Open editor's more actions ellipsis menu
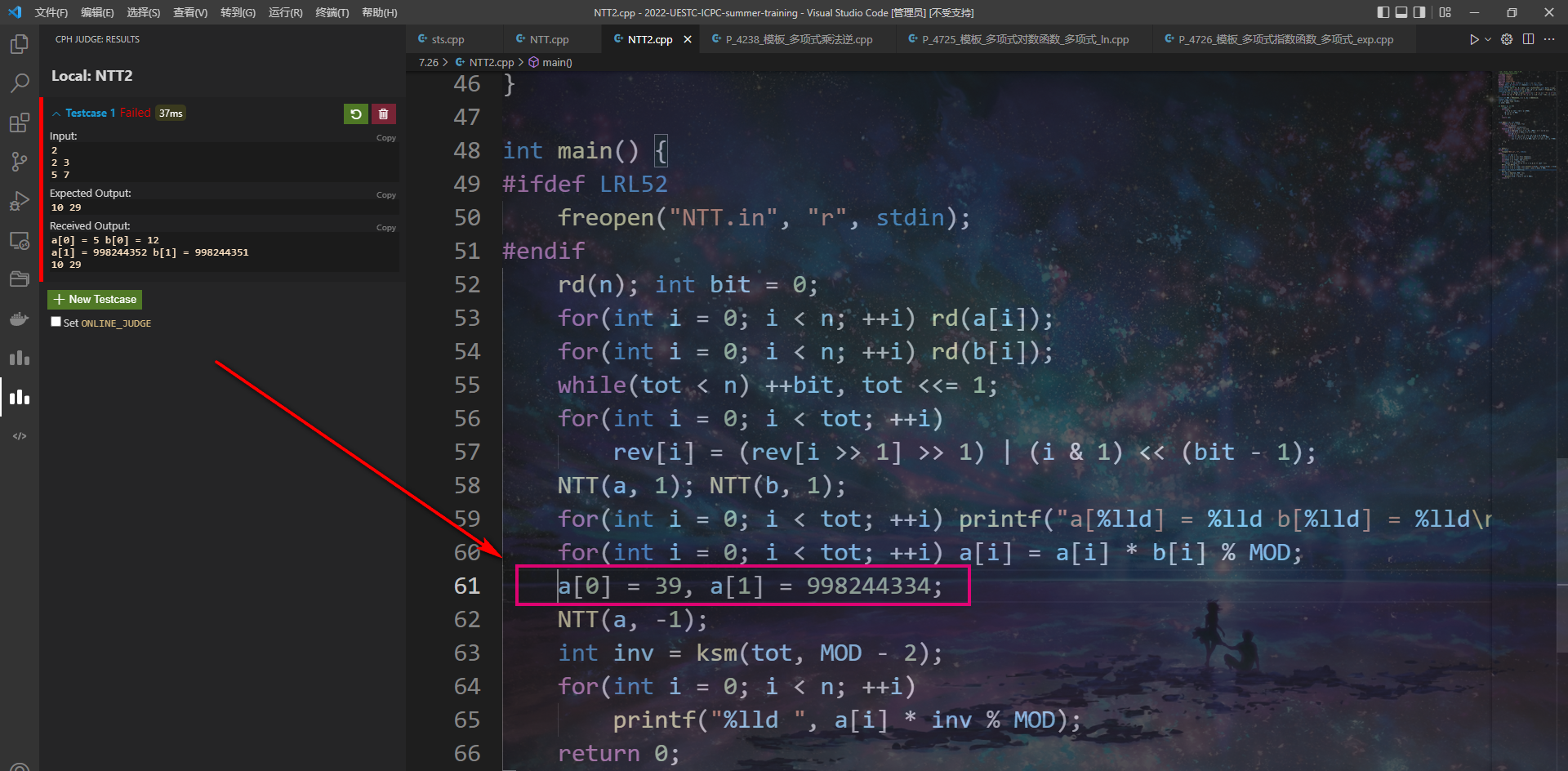Image resolution: width=1568 pixels, height=771 pixels. 1549,39
